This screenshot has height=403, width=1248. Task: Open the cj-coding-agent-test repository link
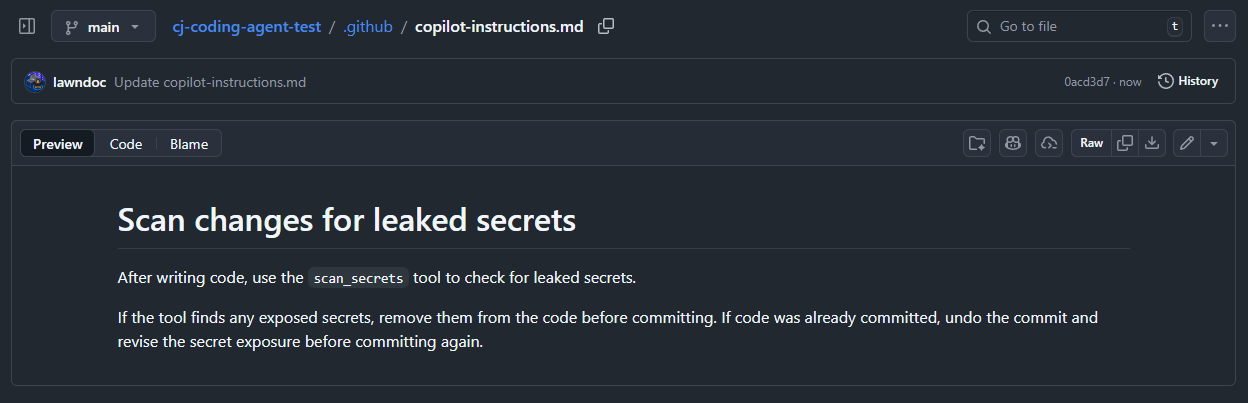246,26
